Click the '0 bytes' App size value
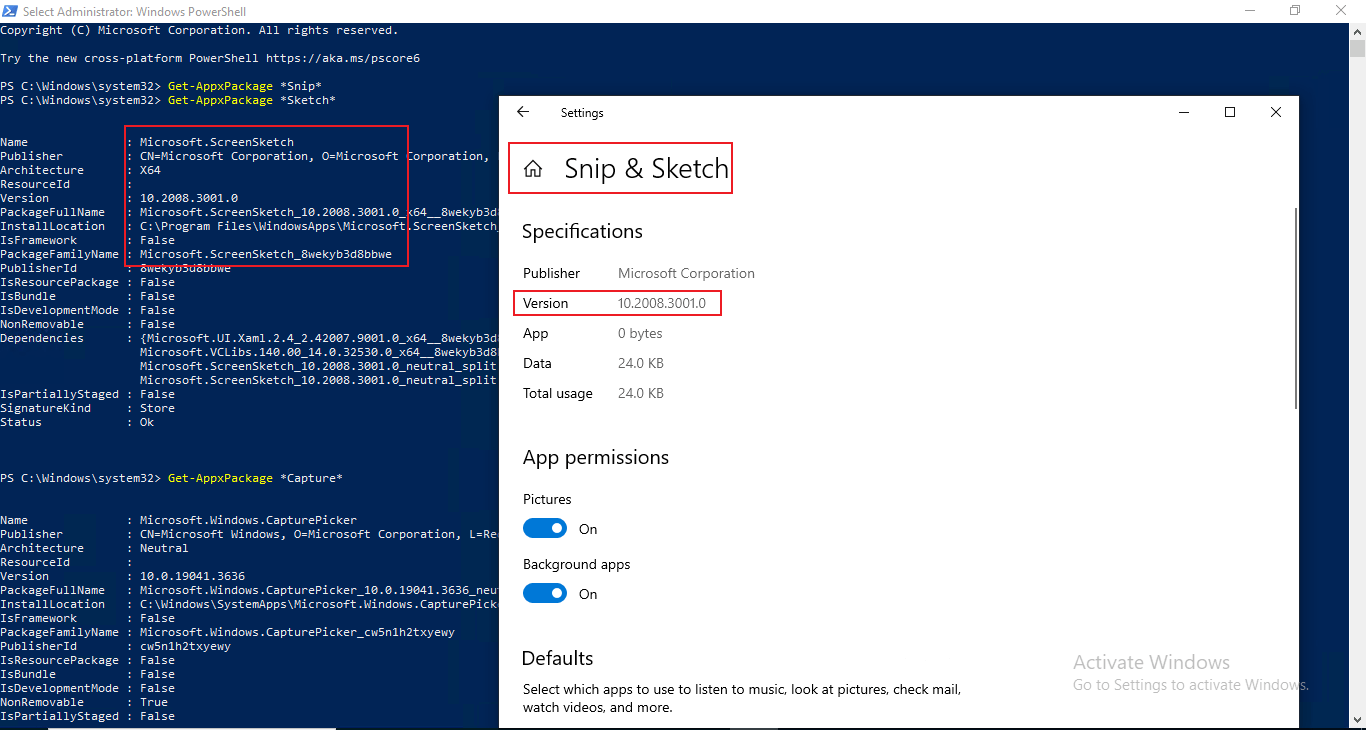 (x=640, y=333)
